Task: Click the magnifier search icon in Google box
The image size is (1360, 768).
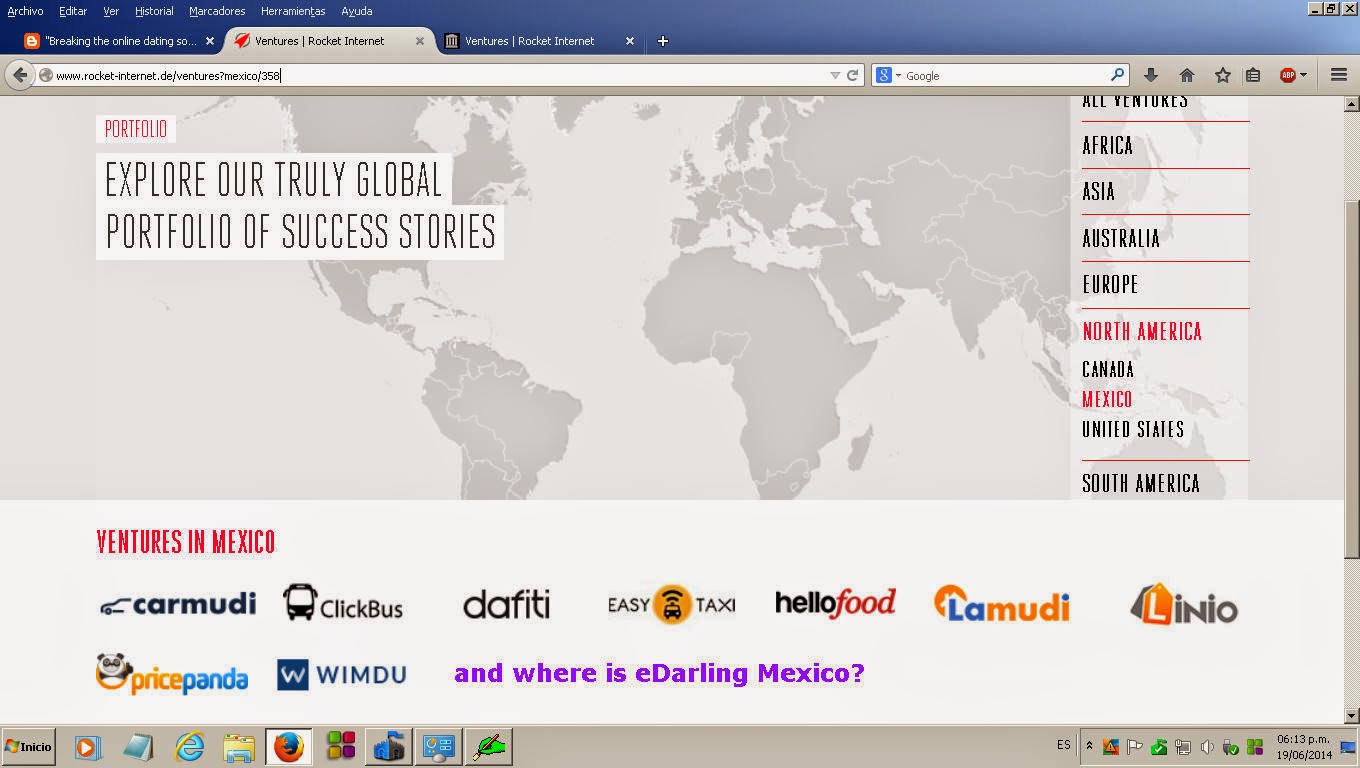Action: 1118,75
